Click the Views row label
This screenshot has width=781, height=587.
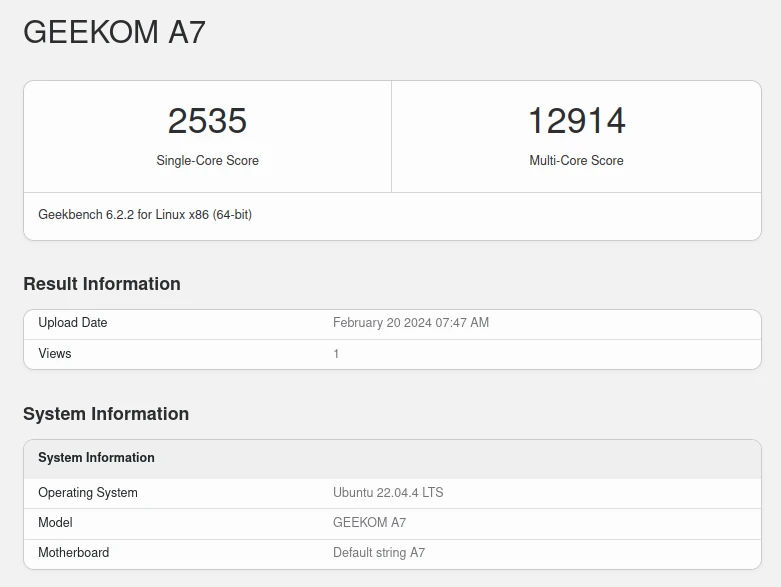pyautogui.click(x=55, y=353)
